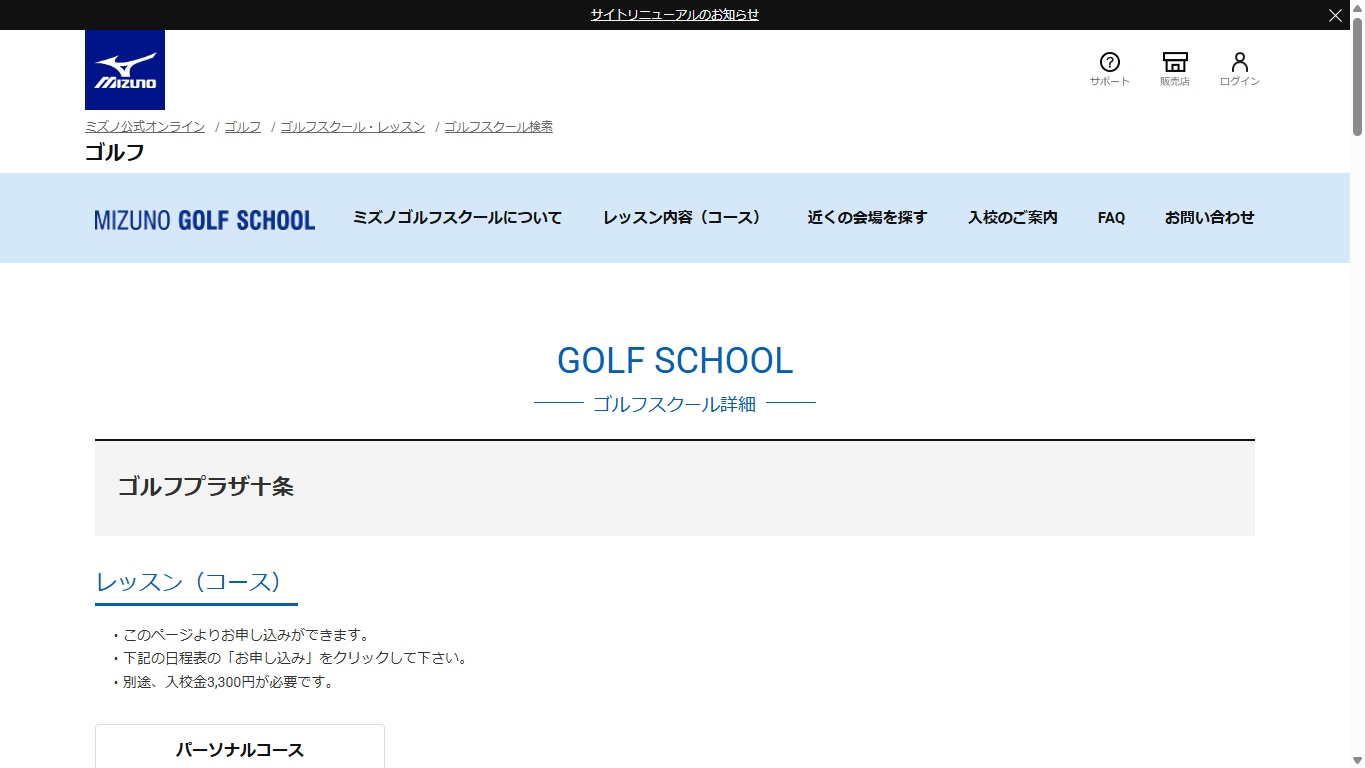This screenshot has height=768, width=1365.
Task: Open ゴルフスクール検索 breadcrumb link
Action: (x=499, y=127)
